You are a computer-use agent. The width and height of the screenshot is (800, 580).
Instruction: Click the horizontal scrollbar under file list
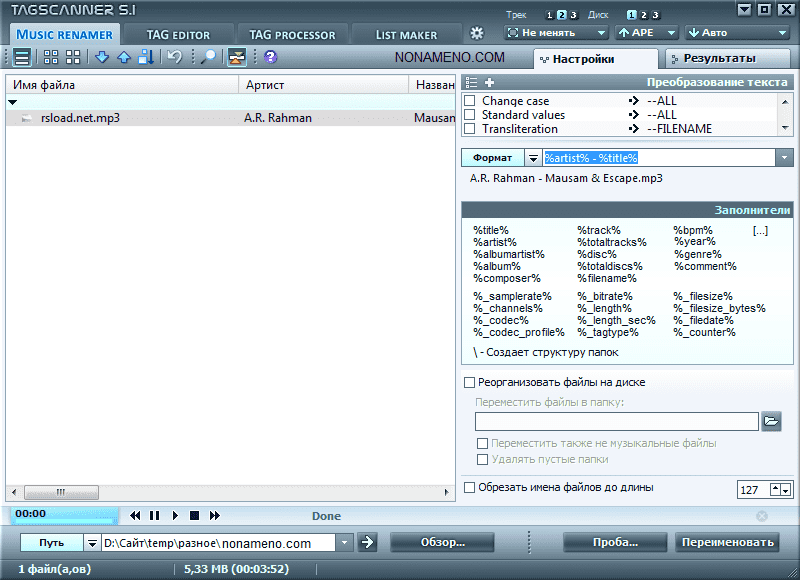(x=60, y=492)
